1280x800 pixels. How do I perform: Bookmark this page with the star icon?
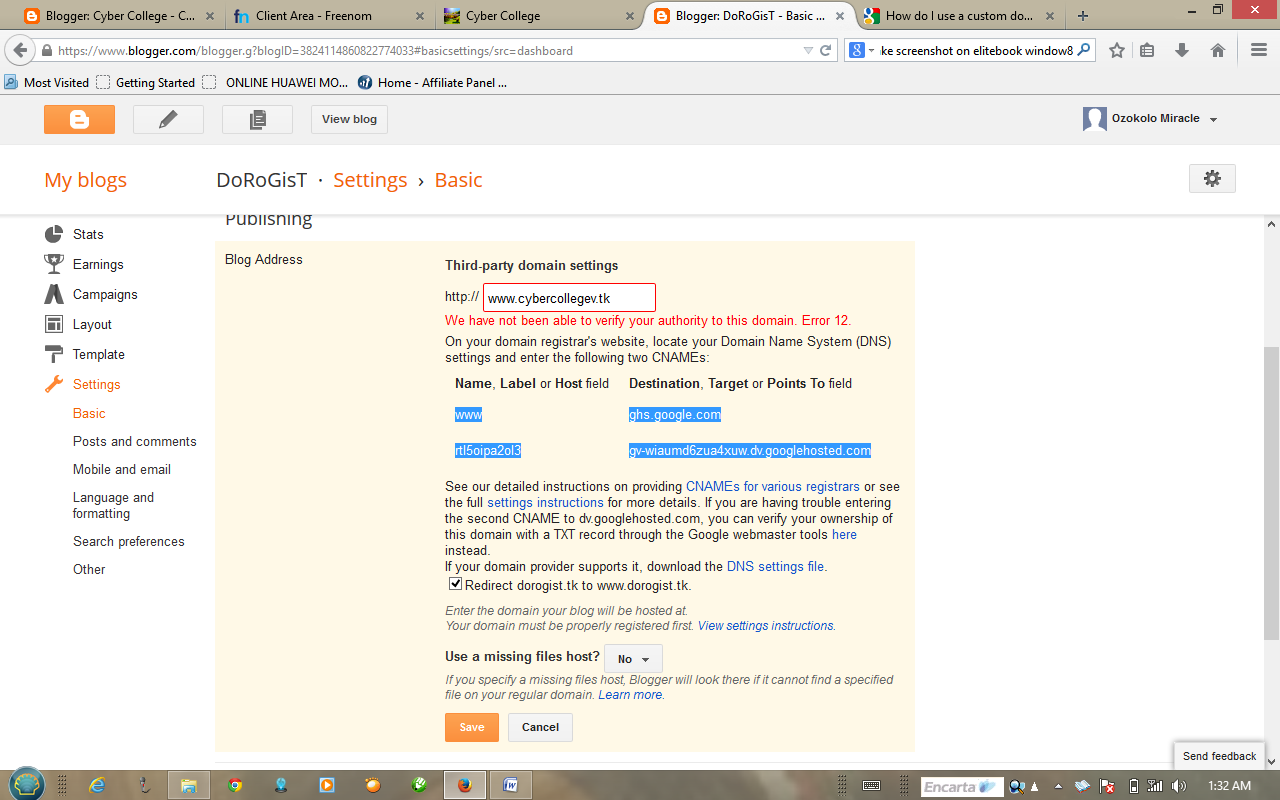(1117, 50)
